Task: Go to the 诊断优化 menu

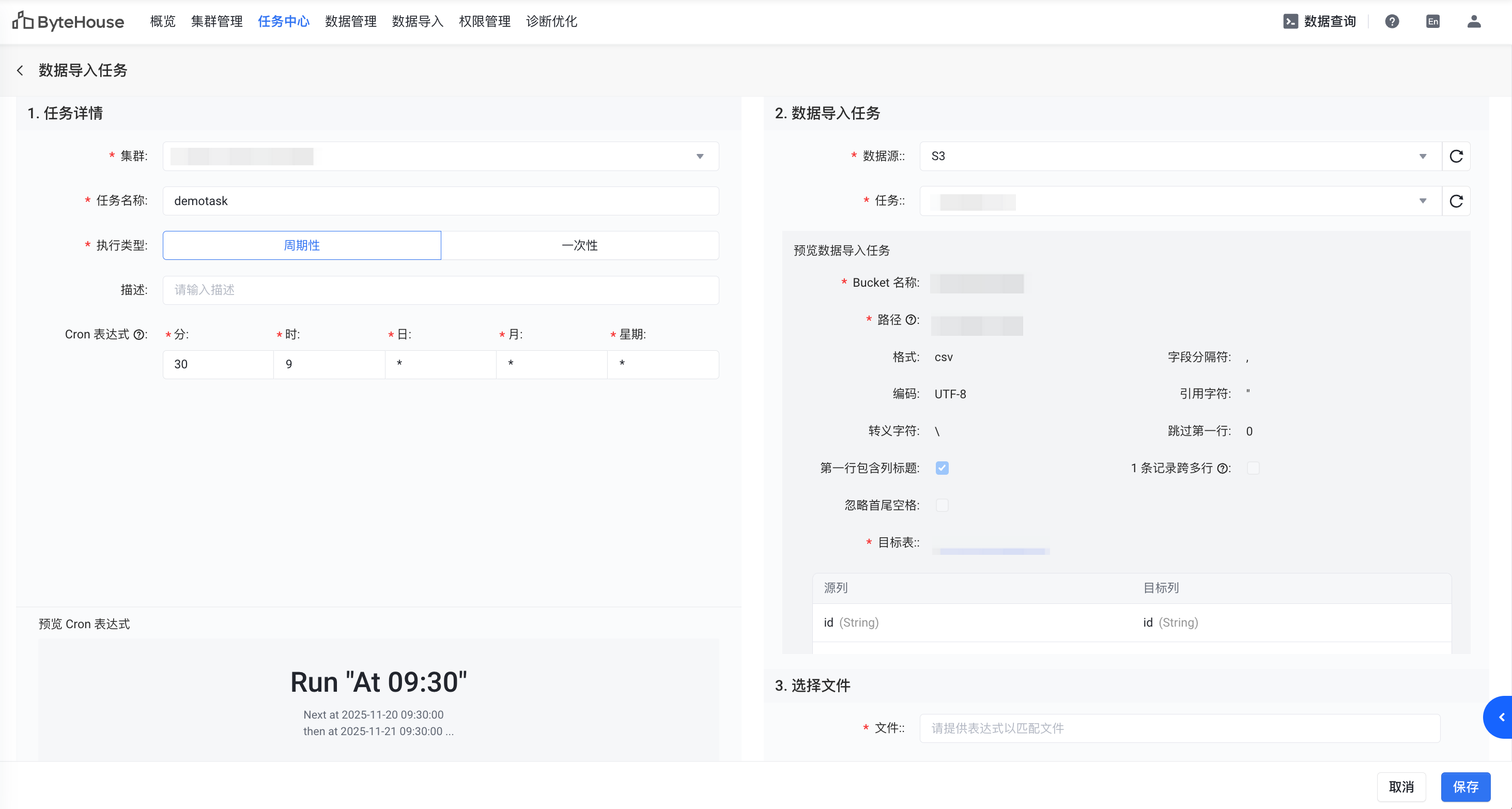Action: coord(551,22)
